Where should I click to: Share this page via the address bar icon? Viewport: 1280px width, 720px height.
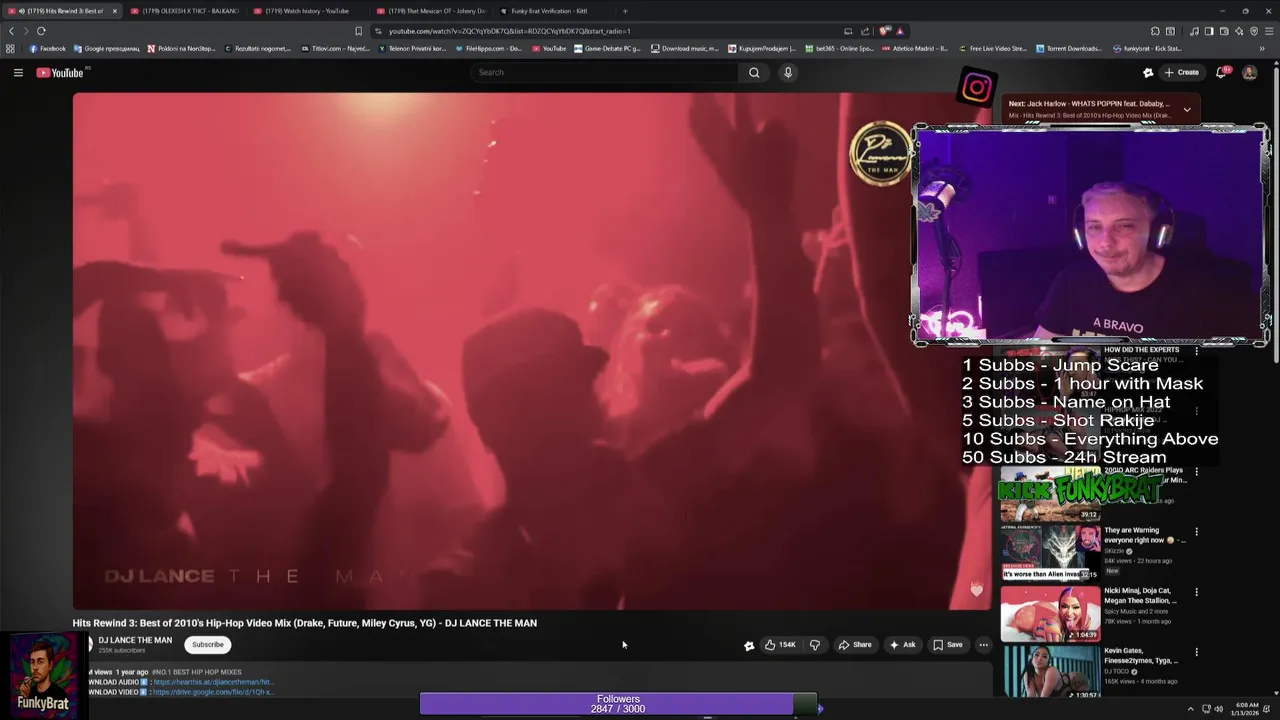point(865,31)
